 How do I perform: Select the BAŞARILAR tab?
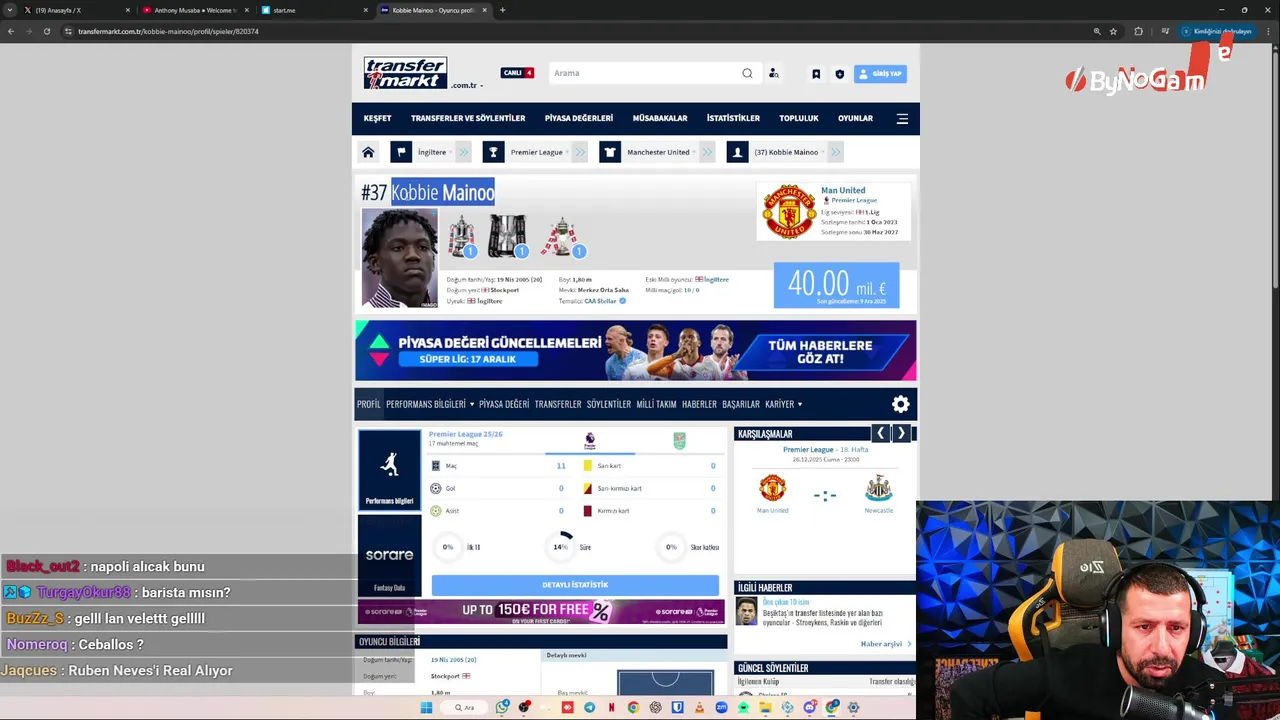(741, 404)
